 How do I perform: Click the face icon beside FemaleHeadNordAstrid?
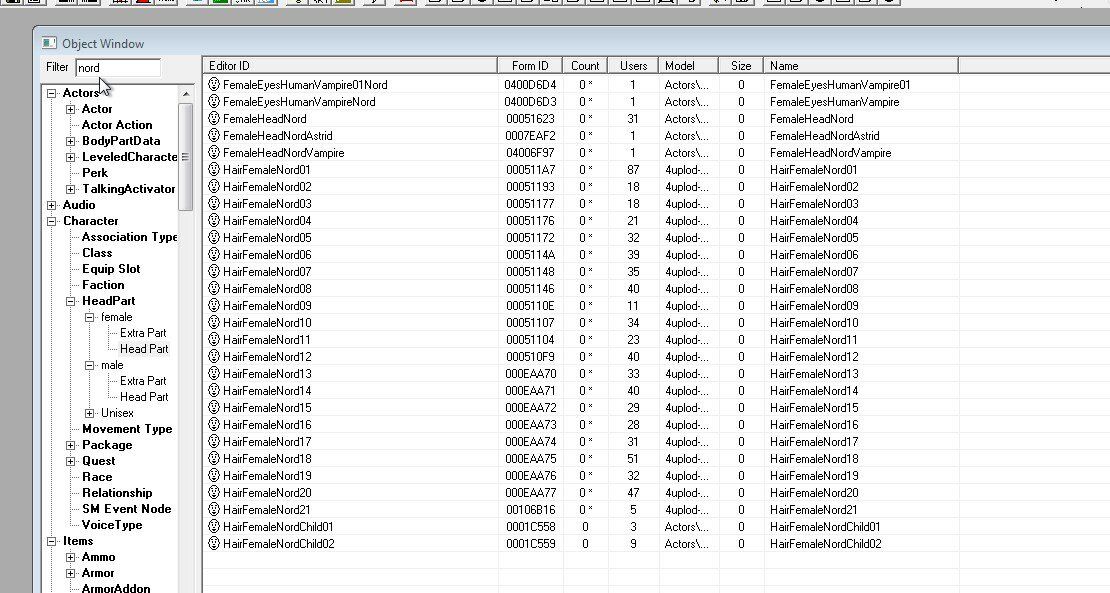[x=214, y=135]
